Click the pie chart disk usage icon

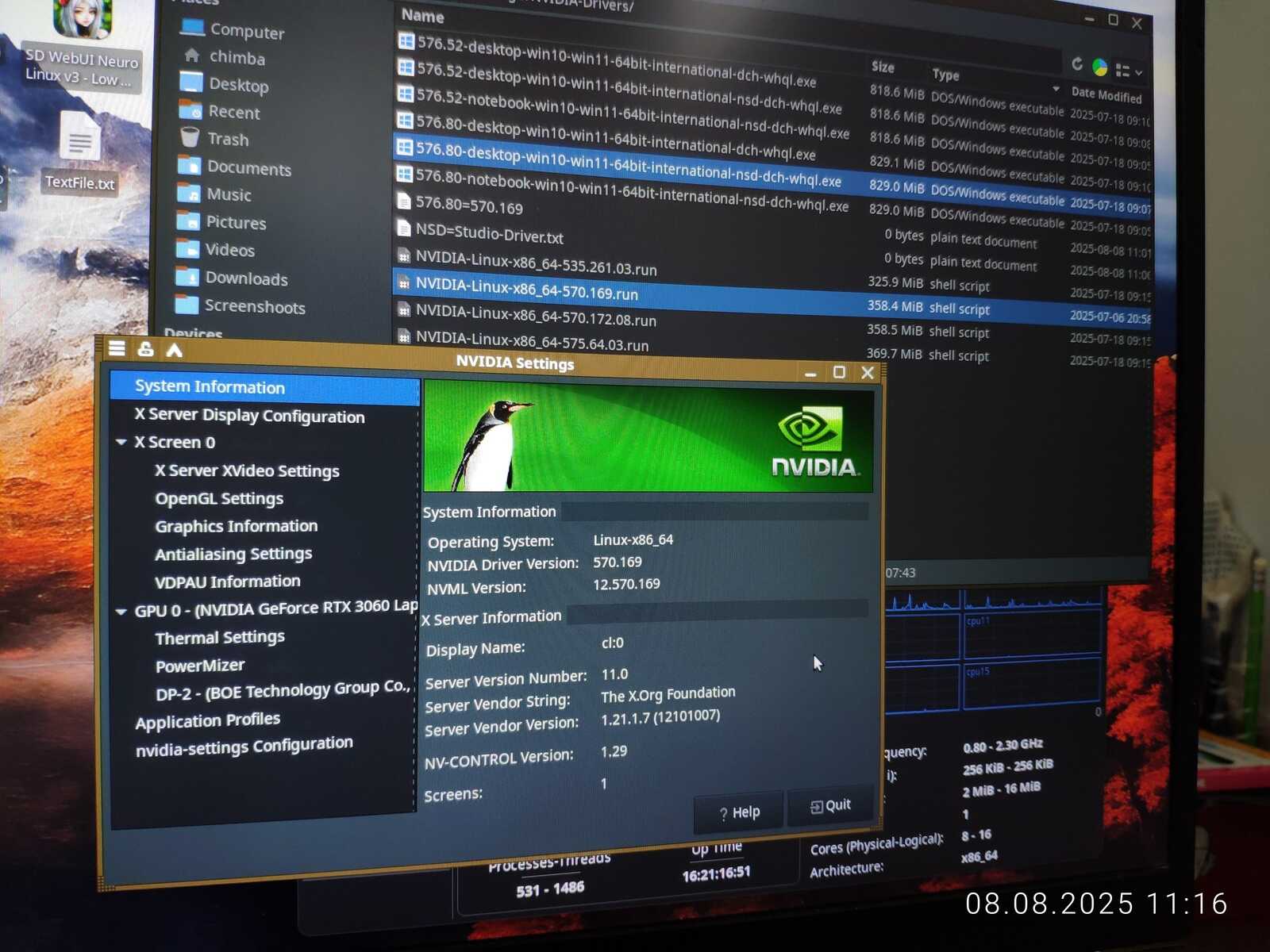pos(1099,67)
